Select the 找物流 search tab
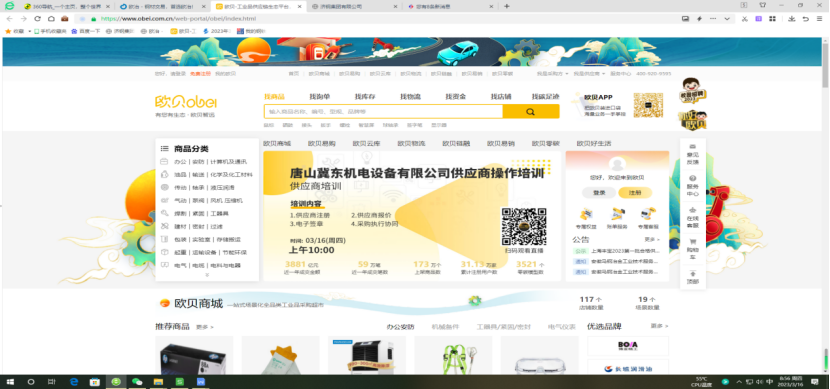Viewport: 830px width, 389px height. click(x=410, y=97)
